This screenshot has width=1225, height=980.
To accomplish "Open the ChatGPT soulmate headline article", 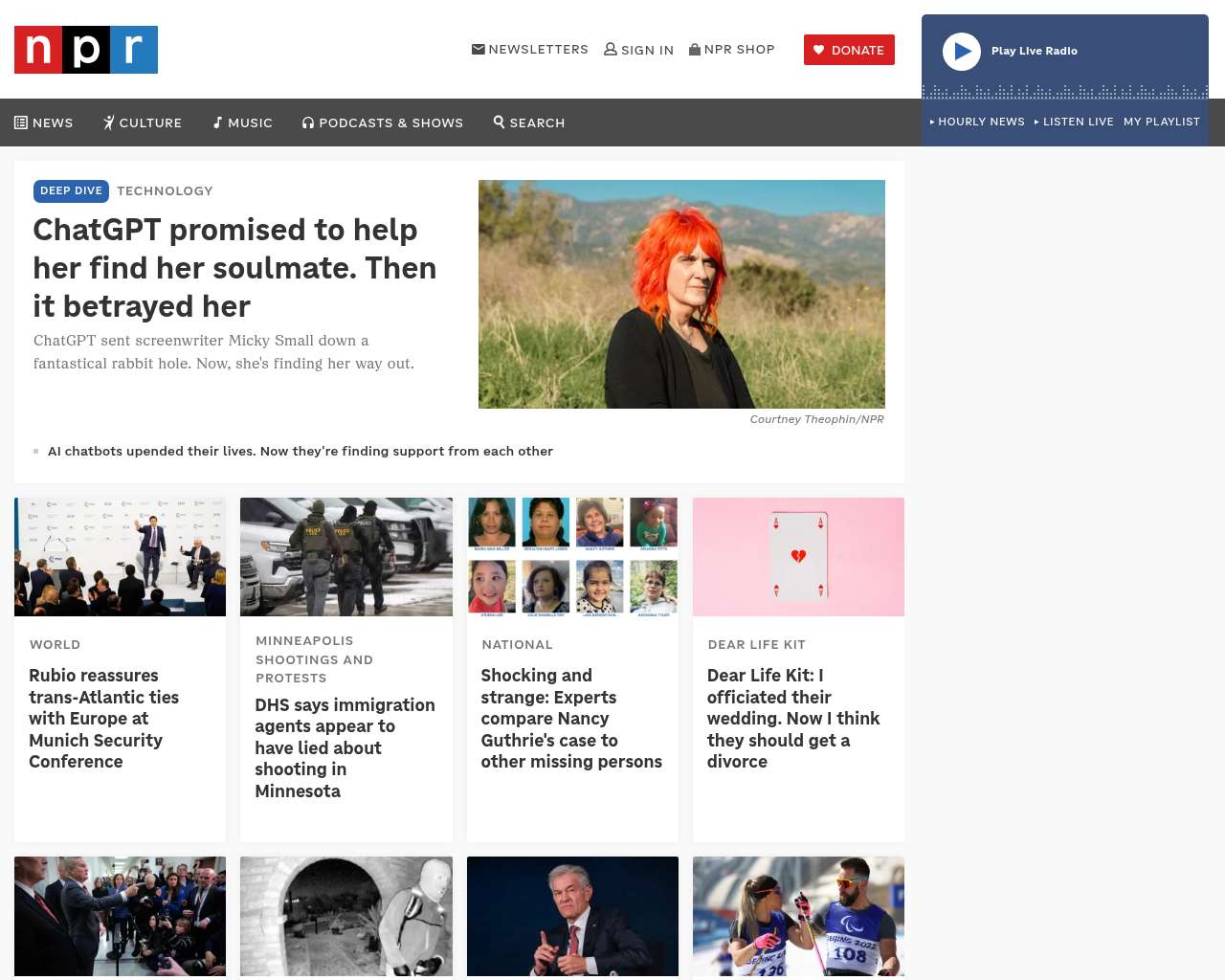I will click(235, 268).
